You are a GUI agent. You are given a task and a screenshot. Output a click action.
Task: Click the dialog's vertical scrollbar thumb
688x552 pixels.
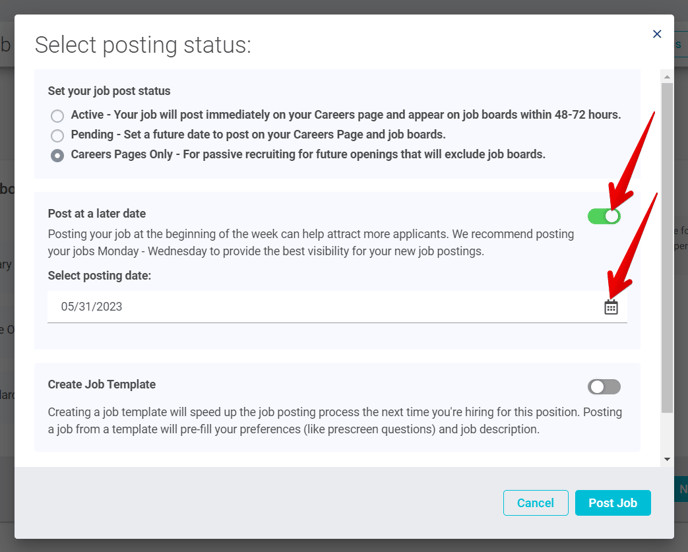[x=667, y=247]
